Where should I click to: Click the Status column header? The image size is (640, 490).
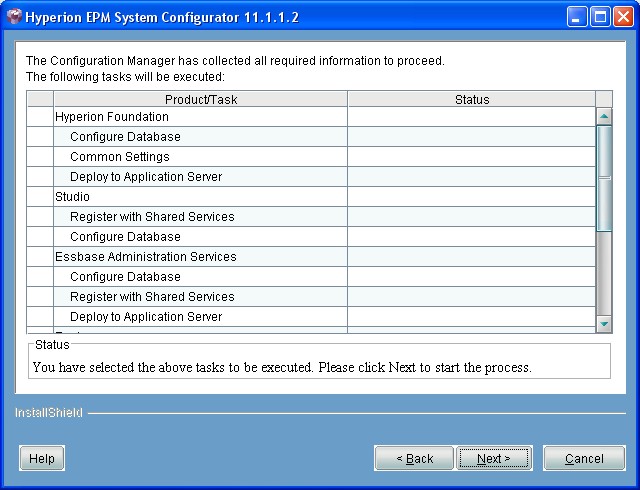click(x=471, y=99)
